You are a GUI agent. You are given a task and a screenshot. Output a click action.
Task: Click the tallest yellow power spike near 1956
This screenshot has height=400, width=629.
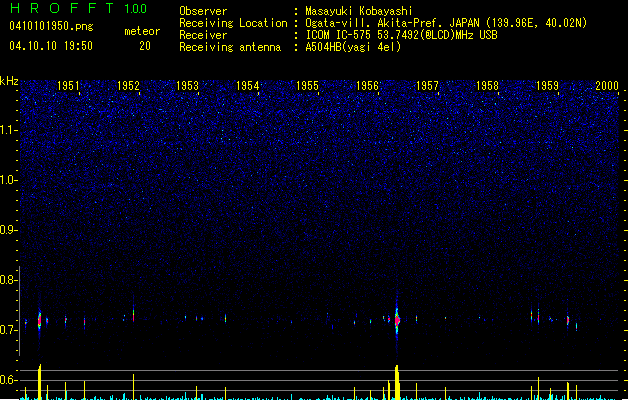[x=397, y=382]
